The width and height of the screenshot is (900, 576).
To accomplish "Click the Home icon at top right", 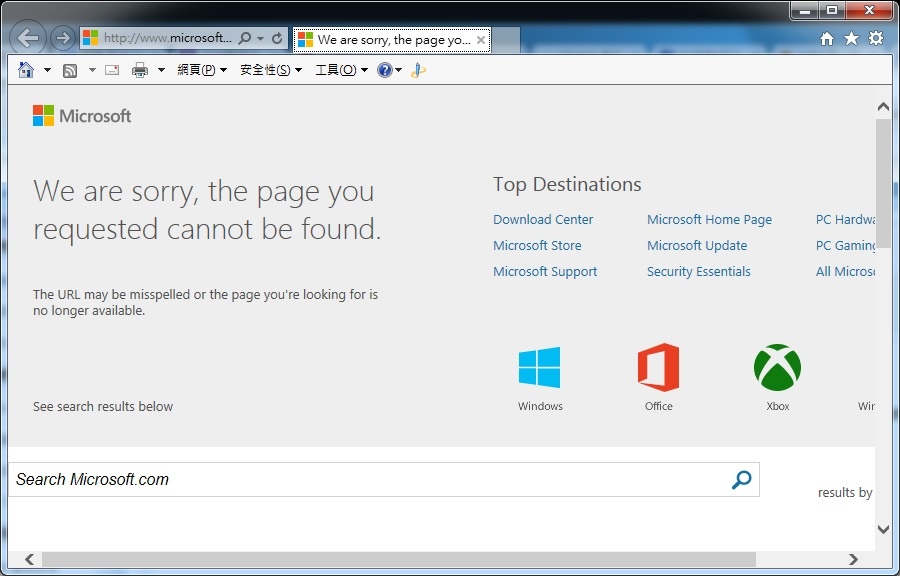I will (x=827, y=38).
